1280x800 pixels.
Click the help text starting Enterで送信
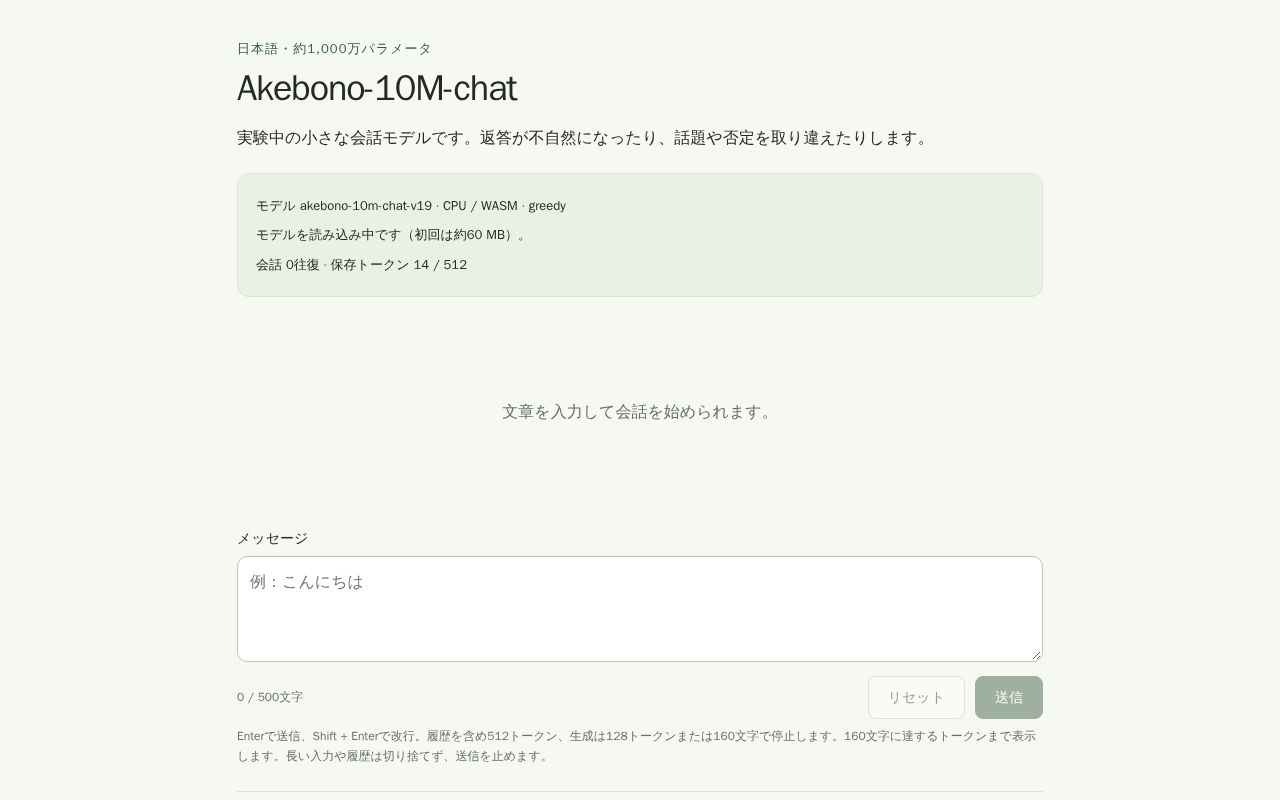click(x=637, y=746)
